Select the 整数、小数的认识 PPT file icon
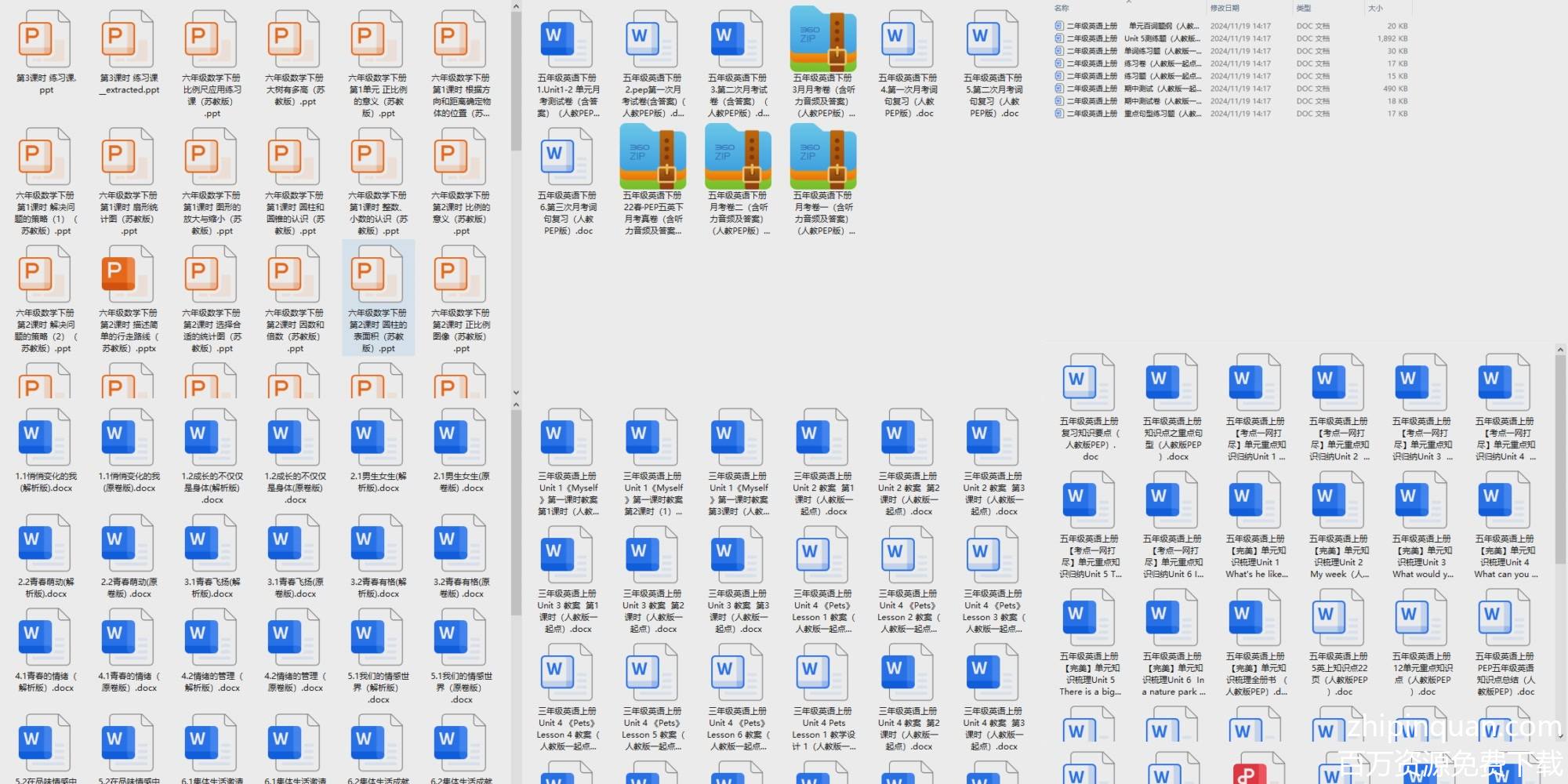 (x=378, y=156)
